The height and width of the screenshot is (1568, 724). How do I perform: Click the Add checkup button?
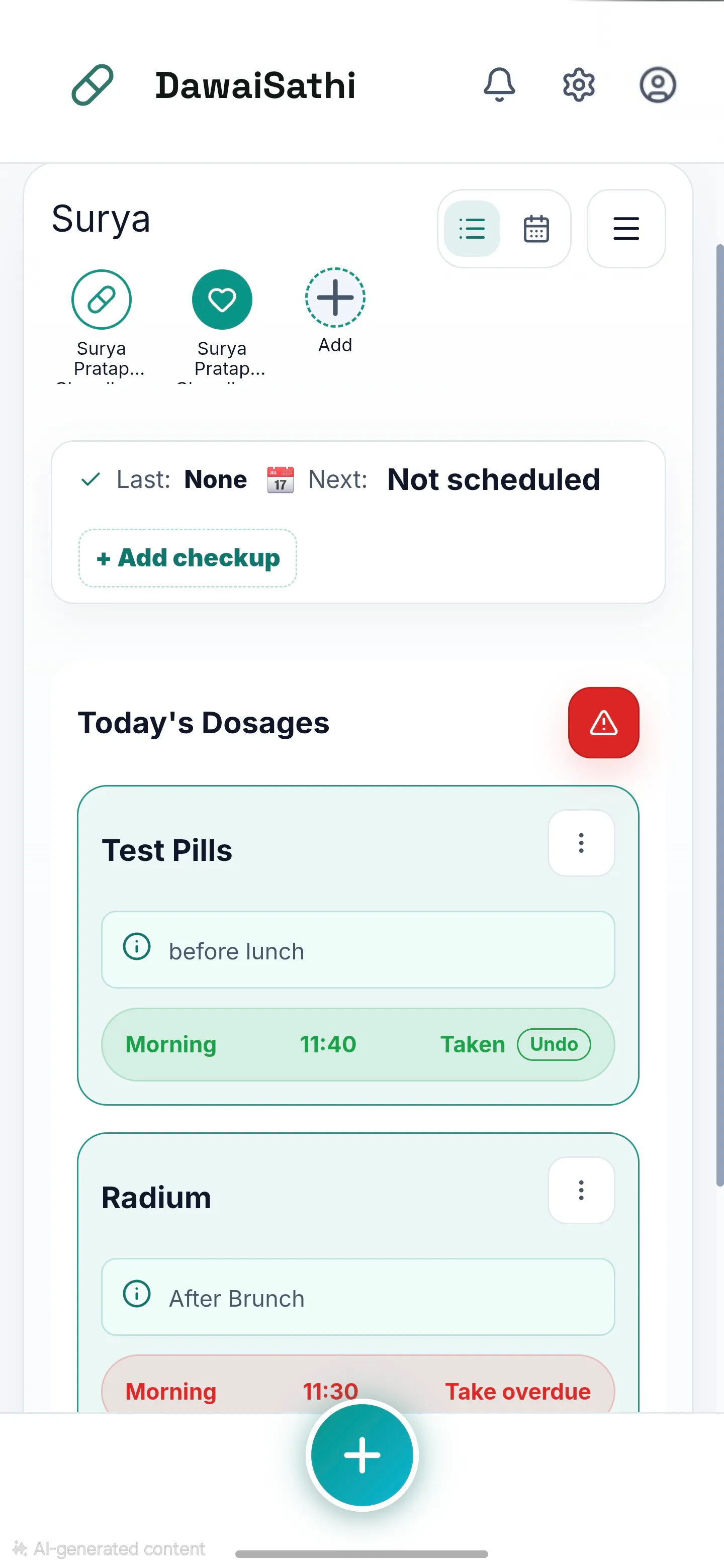[x=188, y=558]
